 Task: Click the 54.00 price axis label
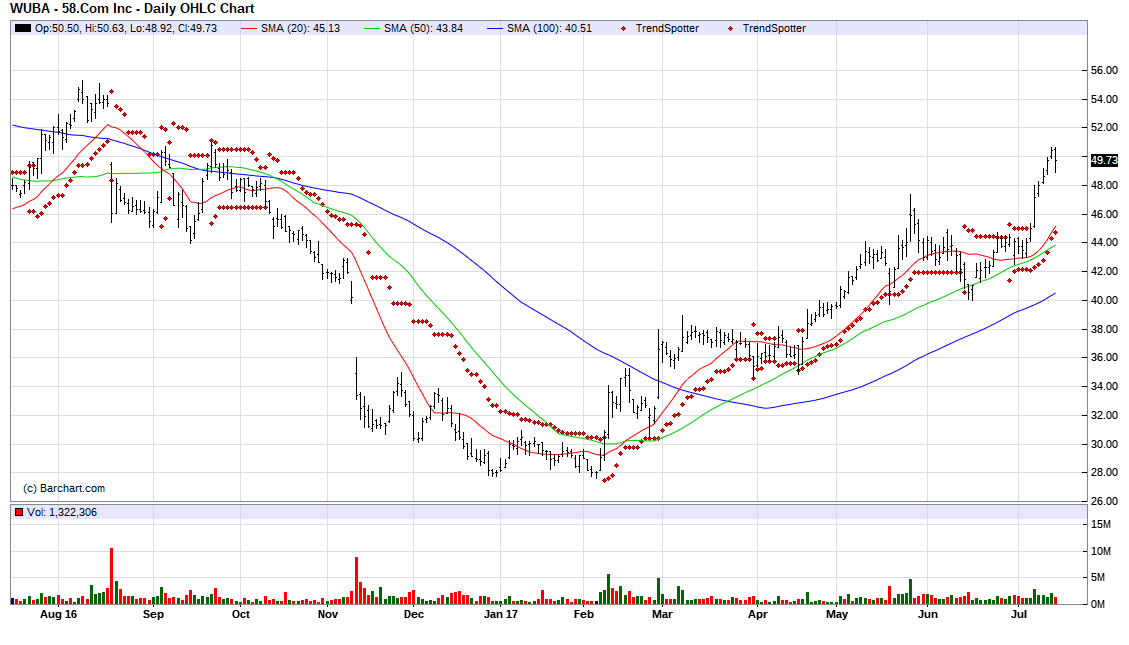[x=1105, y=99]
